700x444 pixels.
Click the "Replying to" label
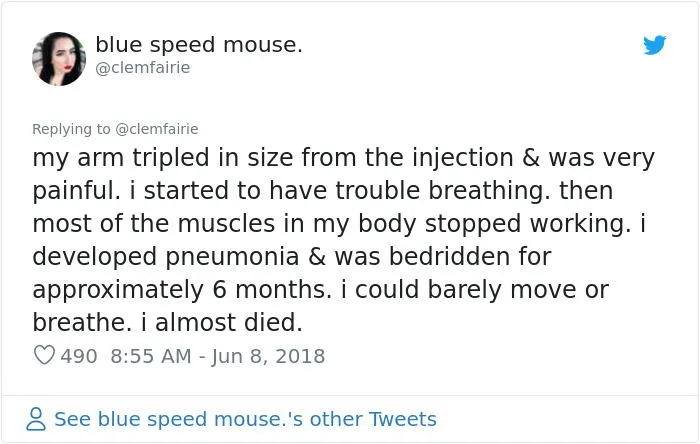pos(72,129)
